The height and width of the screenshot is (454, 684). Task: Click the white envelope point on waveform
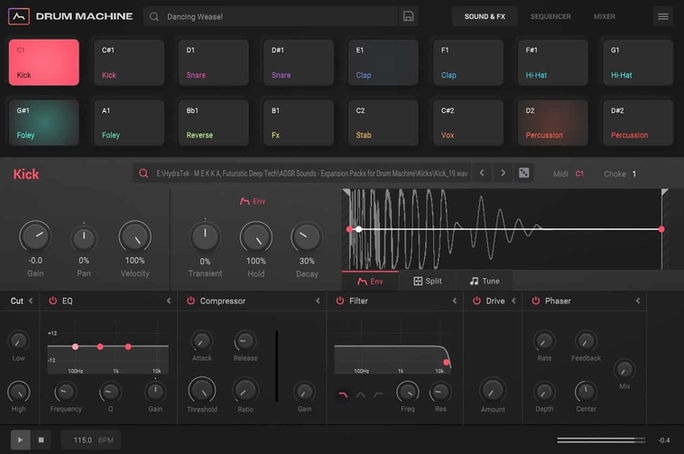coord(359,229)
